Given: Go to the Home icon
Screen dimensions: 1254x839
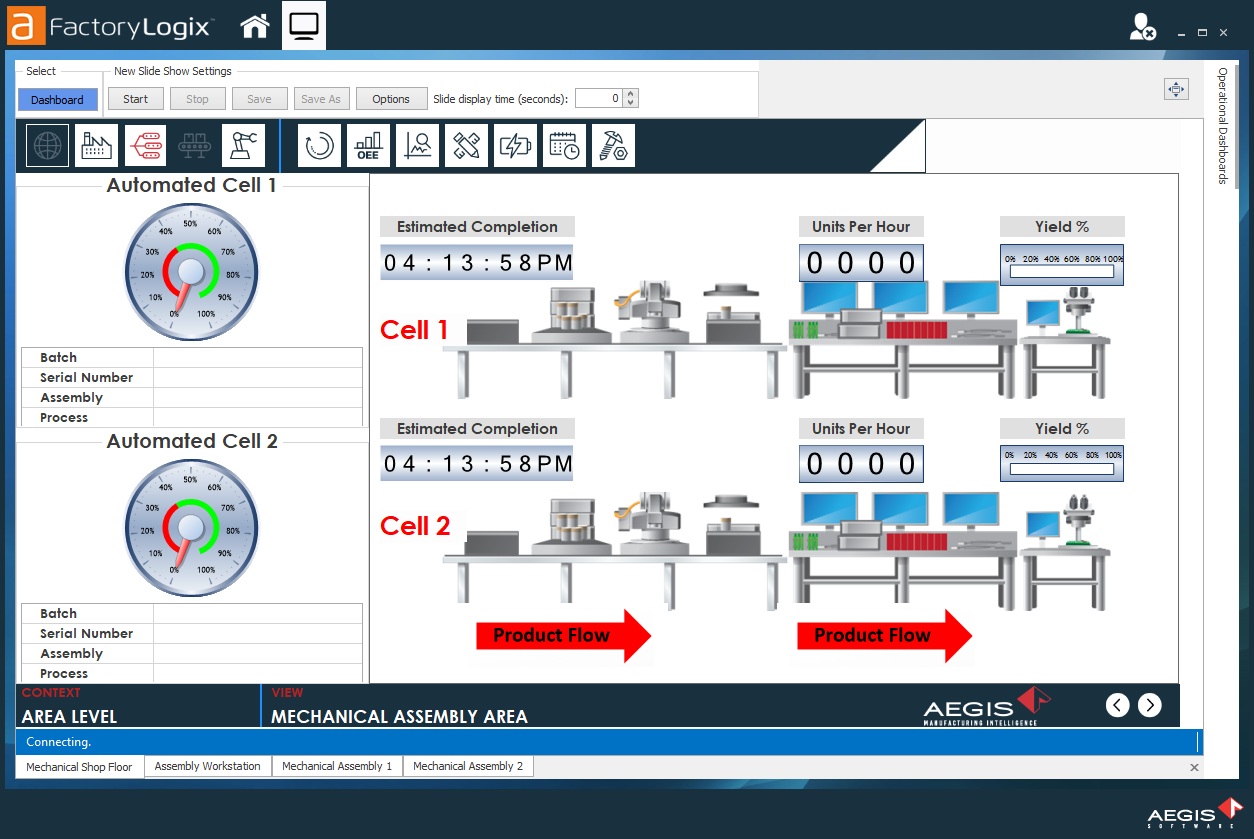Looking at the screenshot, I should 255,27.
